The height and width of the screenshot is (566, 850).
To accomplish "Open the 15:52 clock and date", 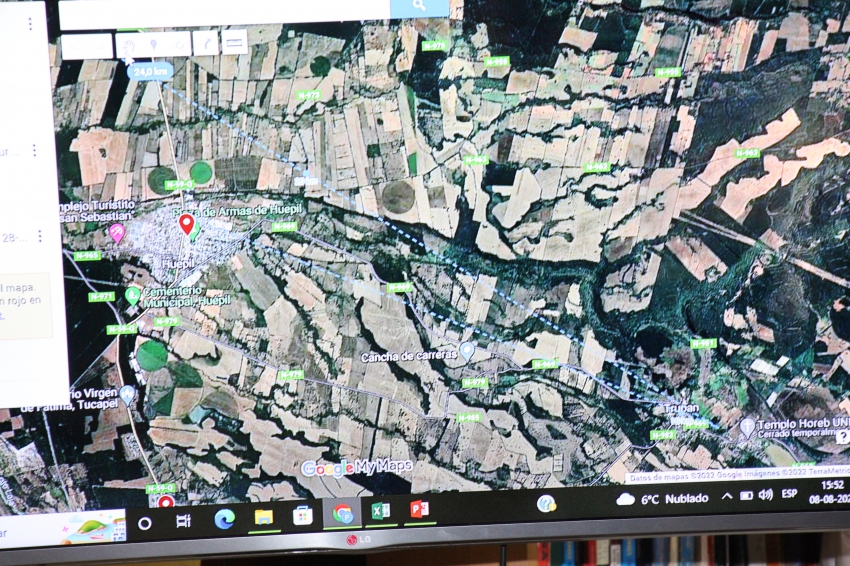I will [x=829, y=492].
